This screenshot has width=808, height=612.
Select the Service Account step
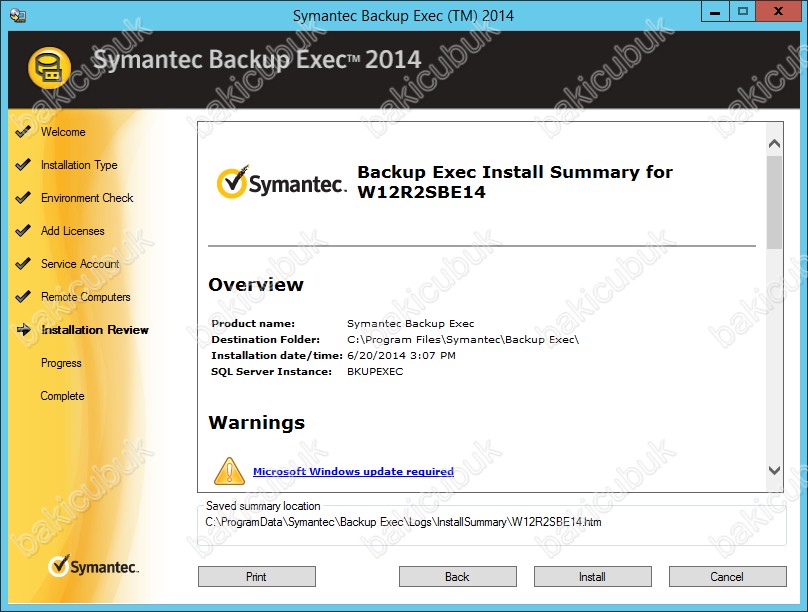(x=80, y=264)
